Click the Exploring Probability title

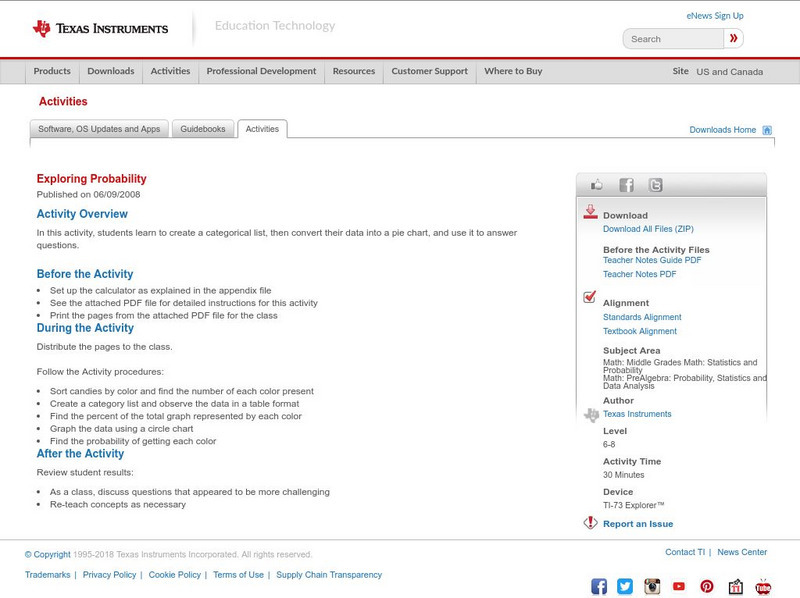coord(91,179)
